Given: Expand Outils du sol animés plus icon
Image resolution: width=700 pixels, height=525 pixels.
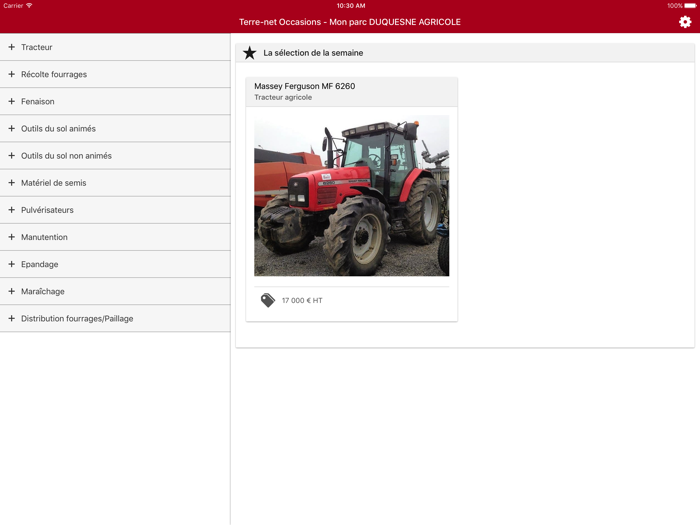Looking at the screenshot, I should coord(12,128).
